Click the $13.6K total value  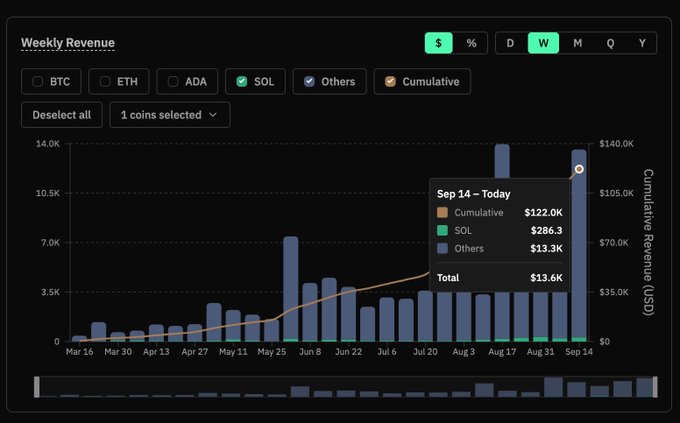coord(546,278)
